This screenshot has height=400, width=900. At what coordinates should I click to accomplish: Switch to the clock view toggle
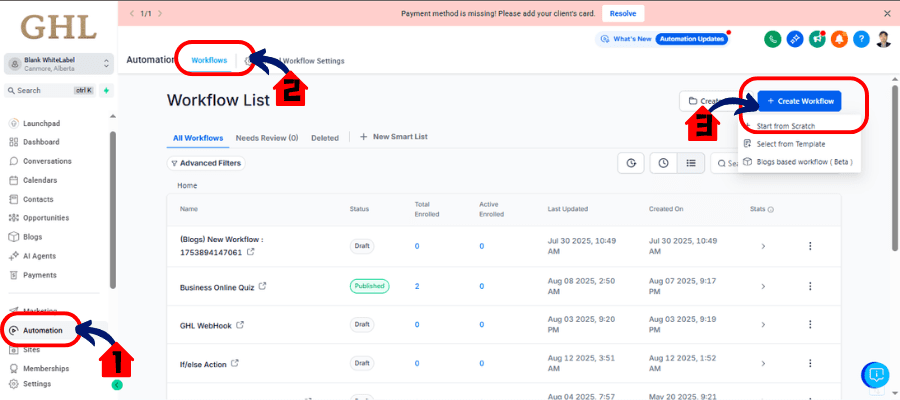point(664,164)
